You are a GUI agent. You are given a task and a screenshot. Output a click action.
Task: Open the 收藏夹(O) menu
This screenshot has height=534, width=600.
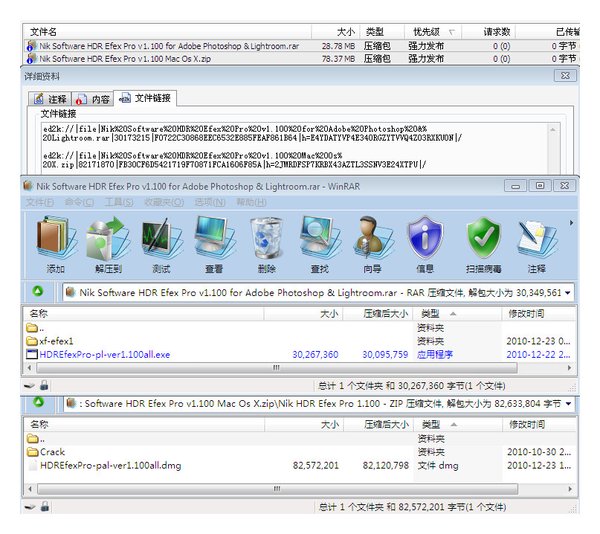point(164,202)
